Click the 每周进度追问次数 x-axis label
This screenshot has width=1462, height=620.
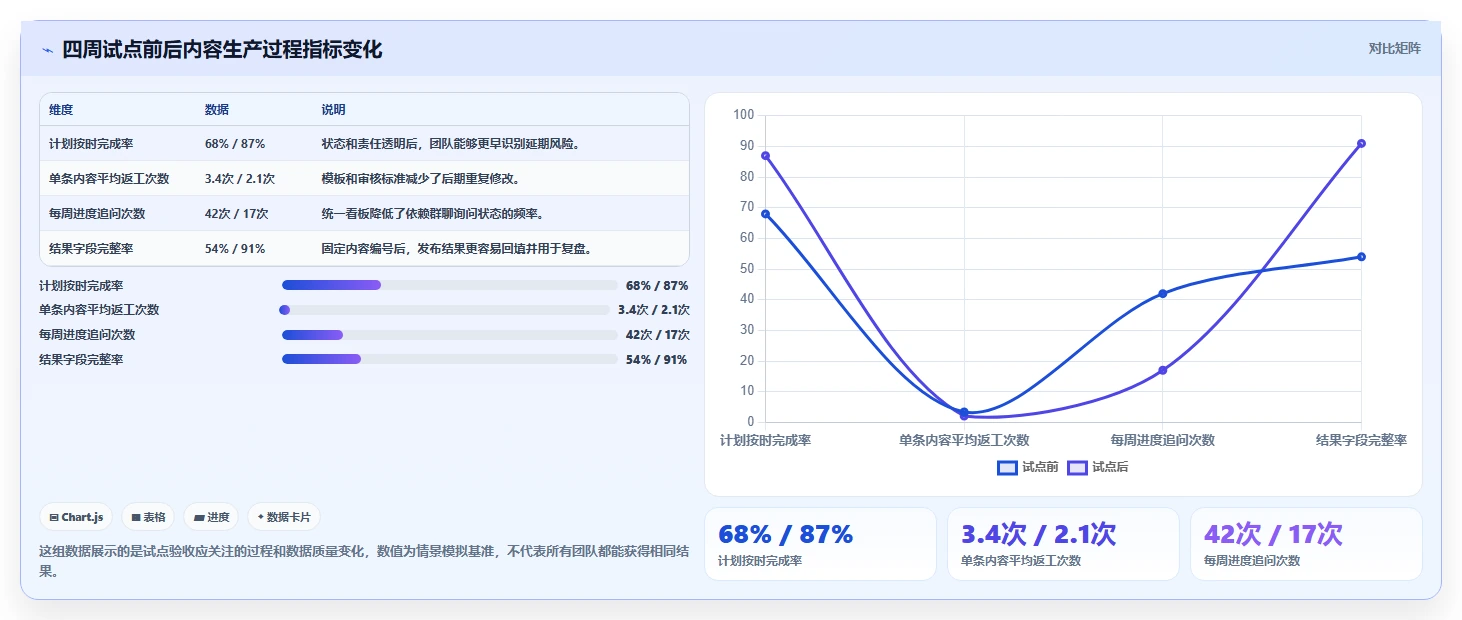[1163, 440]
